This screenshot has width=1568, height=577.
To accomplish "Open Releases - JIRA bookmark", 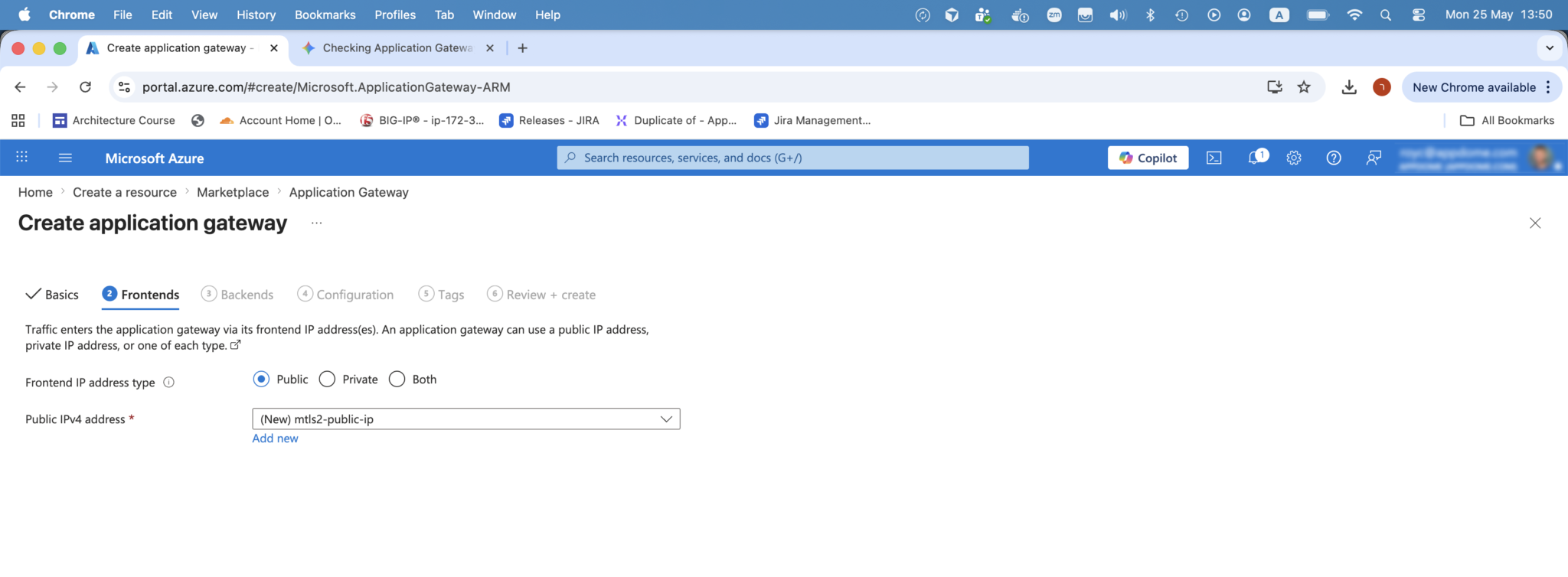I will pyautogui.click(x=549, y=120).
